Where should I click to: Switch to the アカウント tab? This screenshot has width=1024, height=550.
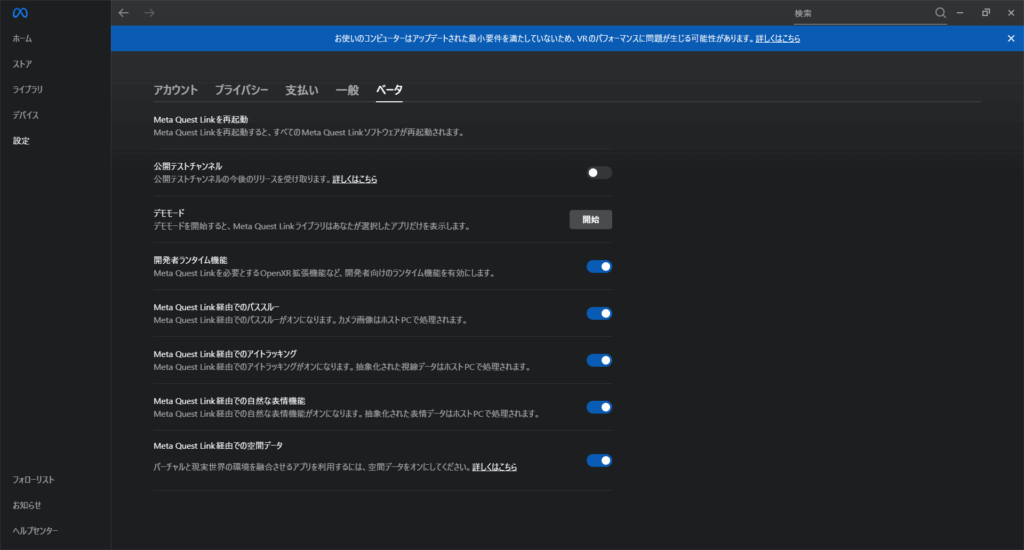pyautogui.click(x=176, y=90)
